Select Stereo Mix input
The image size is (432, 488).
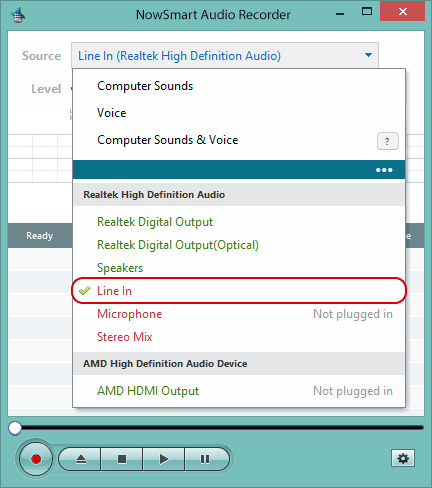click(239, 337)
